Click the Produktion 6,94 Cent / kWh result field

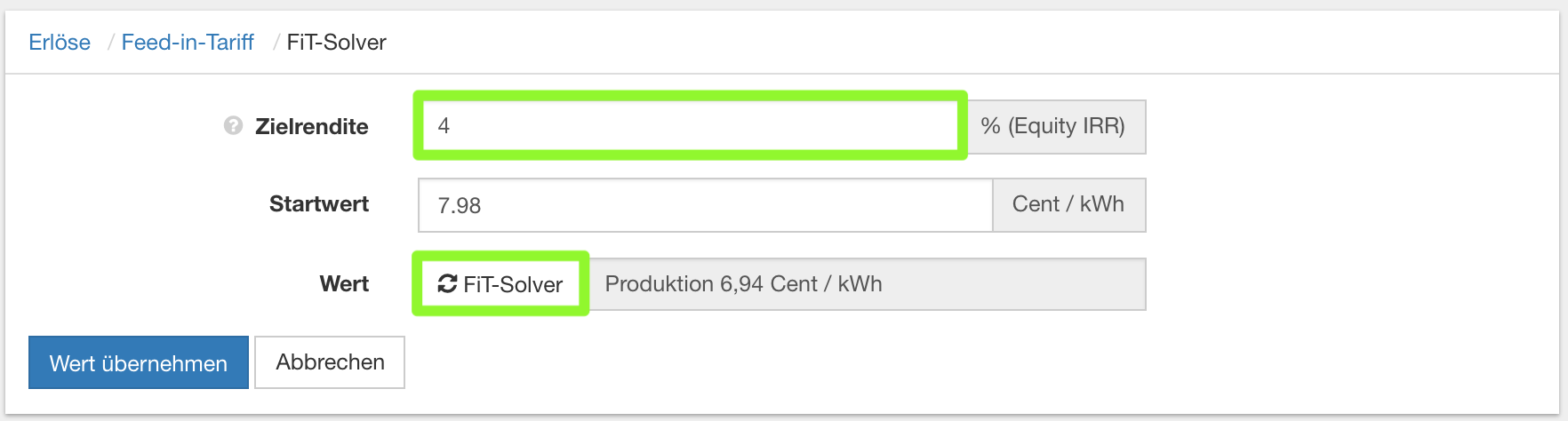[868, 284]
